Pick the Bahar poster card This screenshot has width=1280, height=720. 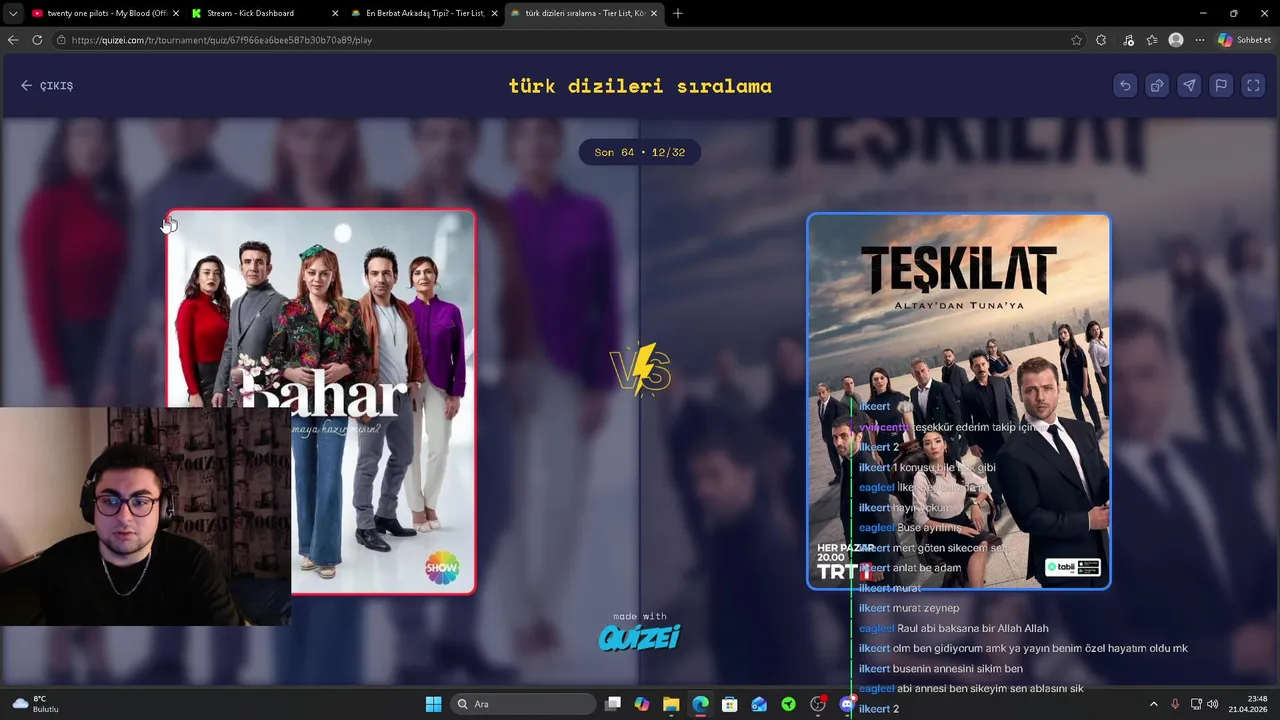point(321,402)
